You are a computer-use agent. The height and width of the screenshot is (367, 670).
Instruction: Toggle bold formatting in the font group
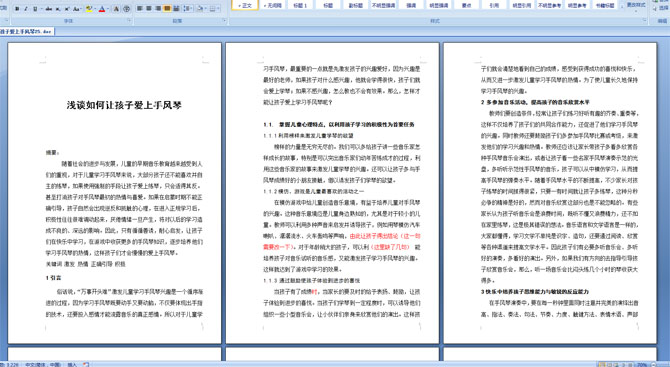click(x=17, y=9)
